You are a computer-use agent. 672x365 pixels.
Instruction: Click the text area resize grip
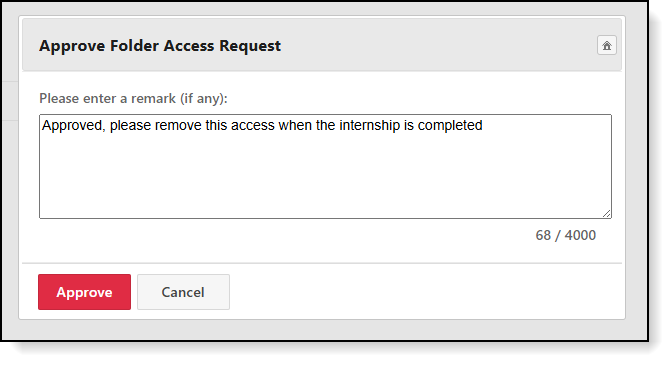(x=606, y=214)
